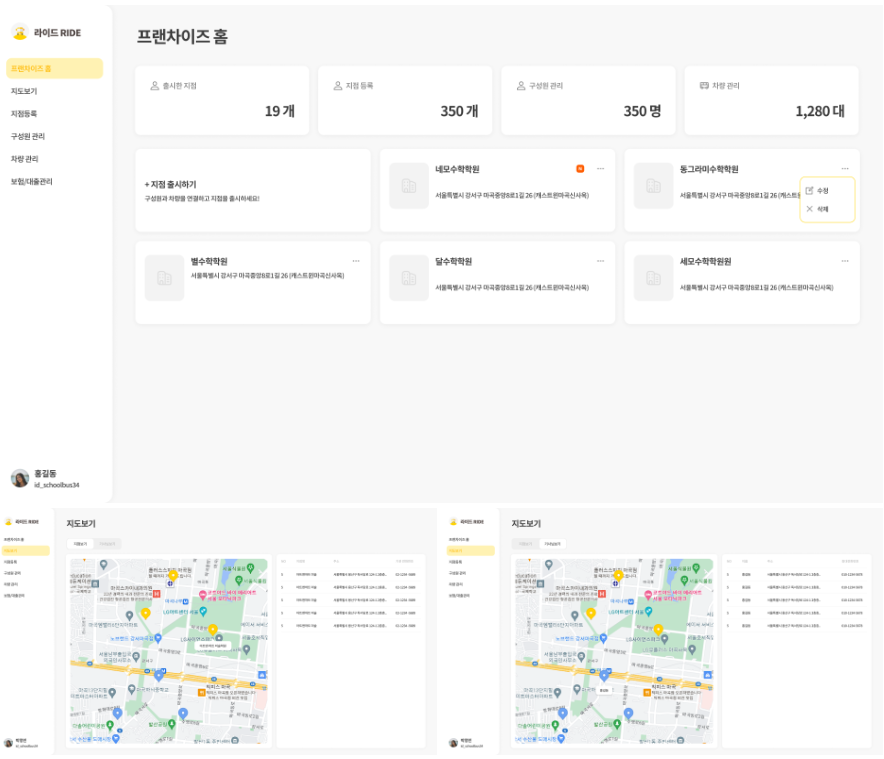
Task: Click the building thumbnail of 별수학학원
Action: click(164, 277)
